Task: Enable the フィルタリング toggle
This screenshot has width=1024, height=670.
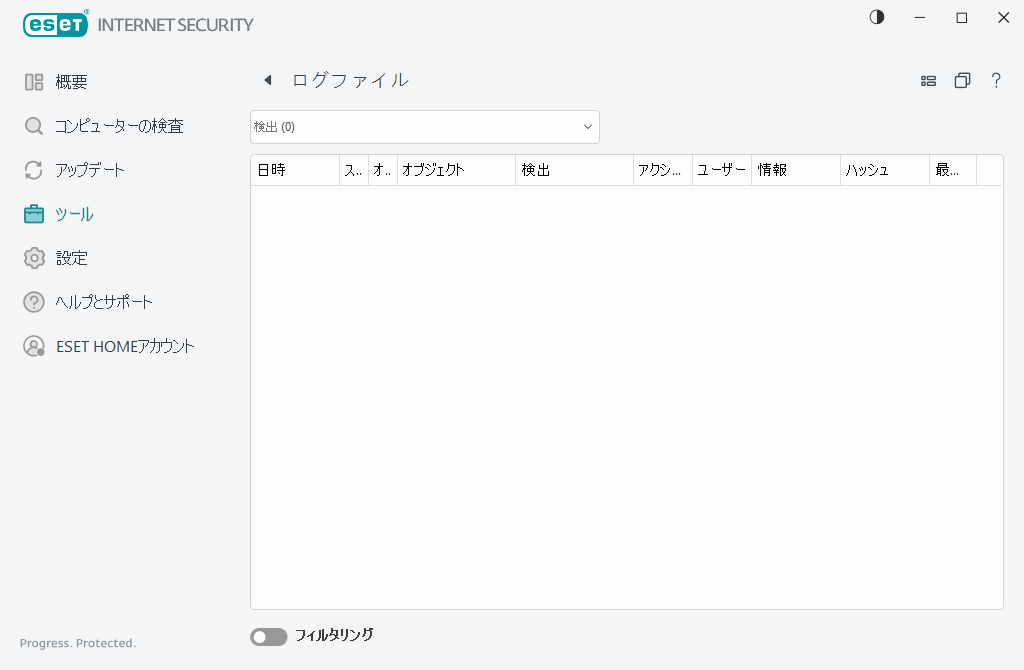Action: 268,636
